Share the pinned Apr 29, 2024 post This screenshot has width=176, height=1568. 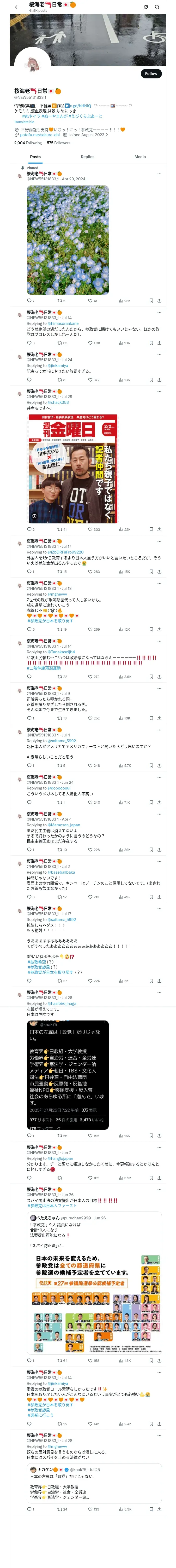point(159,301)
